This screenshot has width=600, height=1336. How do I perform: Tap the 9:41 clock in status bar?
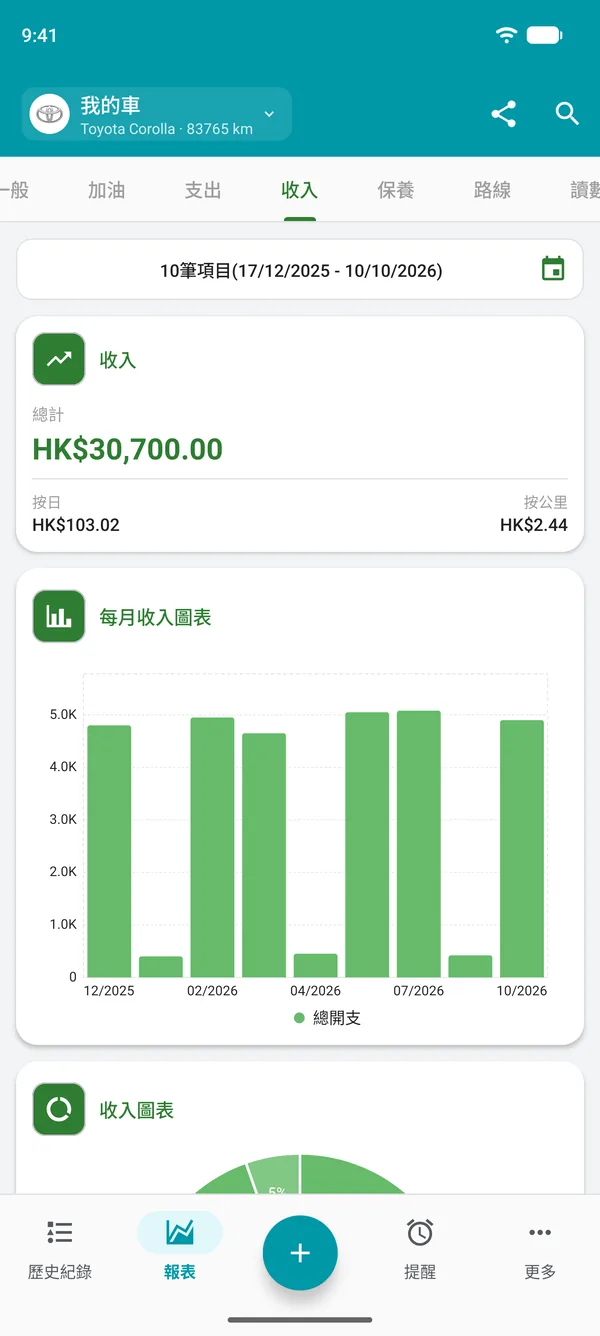click(x=39, y=35)
